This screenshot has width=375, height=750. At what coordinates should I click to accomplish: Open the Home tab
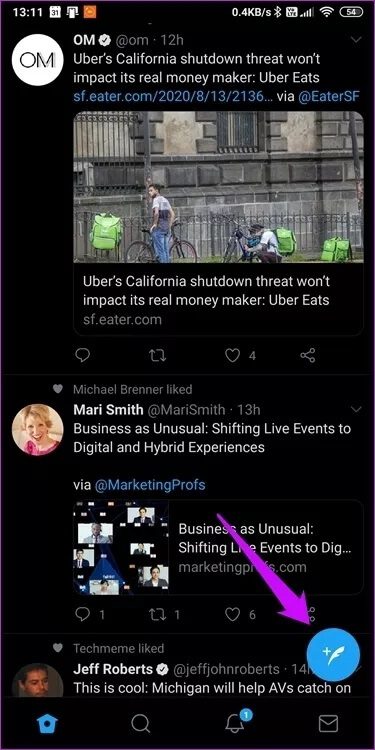click(x=47, y=723)
